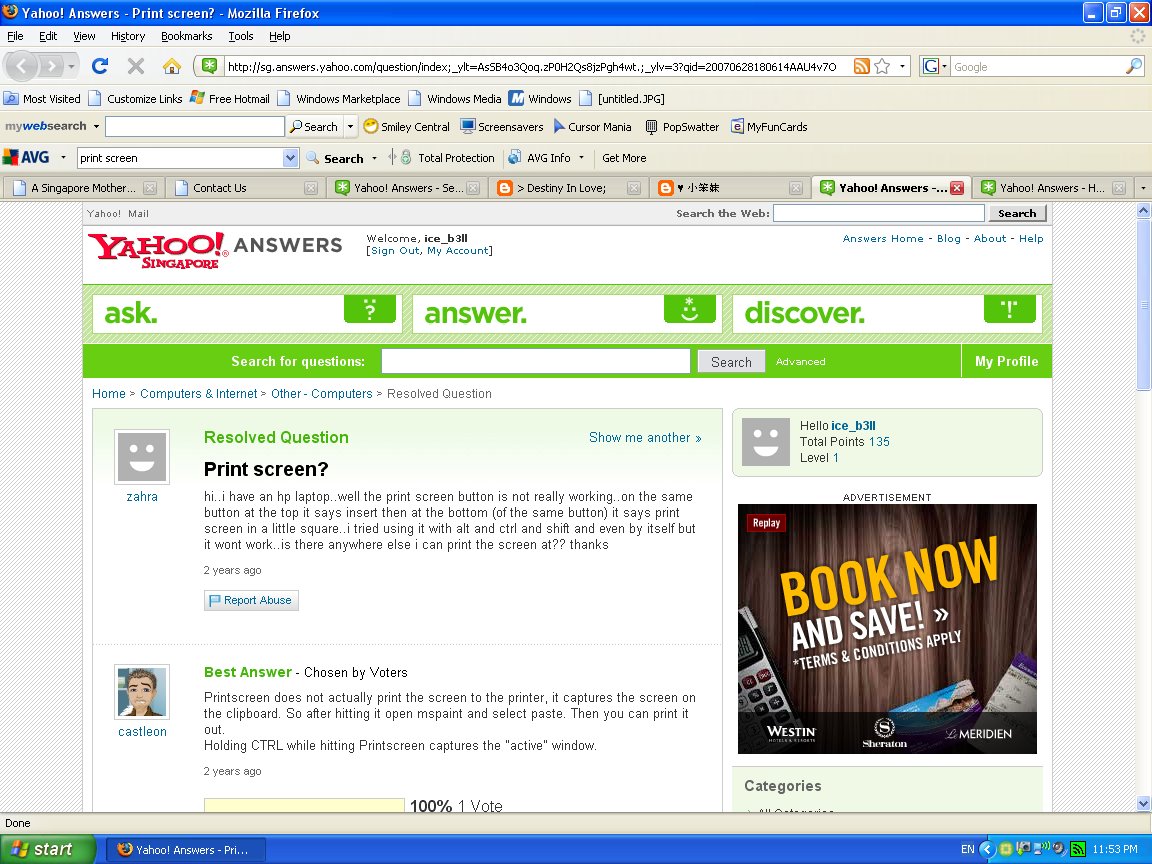Click the Search the Web input field
Image resolution: width=1152 pixels, height=864 pixels.
click(x=879, y=213)
